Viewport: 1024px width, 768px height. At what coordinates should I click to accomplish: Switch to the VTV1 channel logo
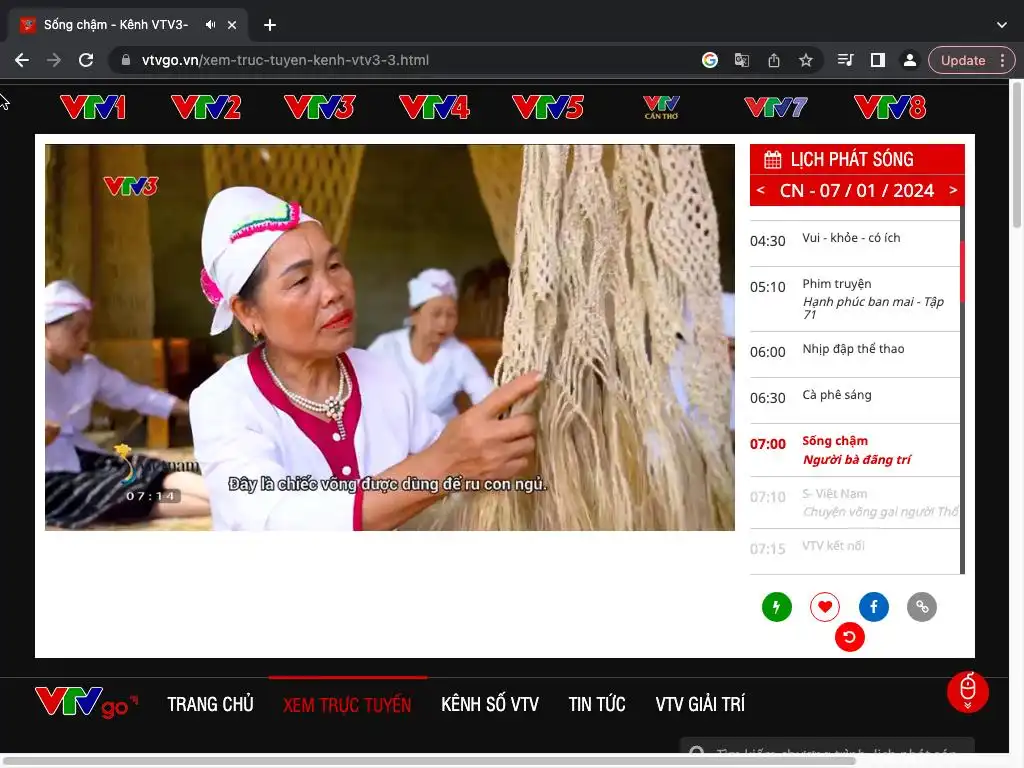(92, 107)
